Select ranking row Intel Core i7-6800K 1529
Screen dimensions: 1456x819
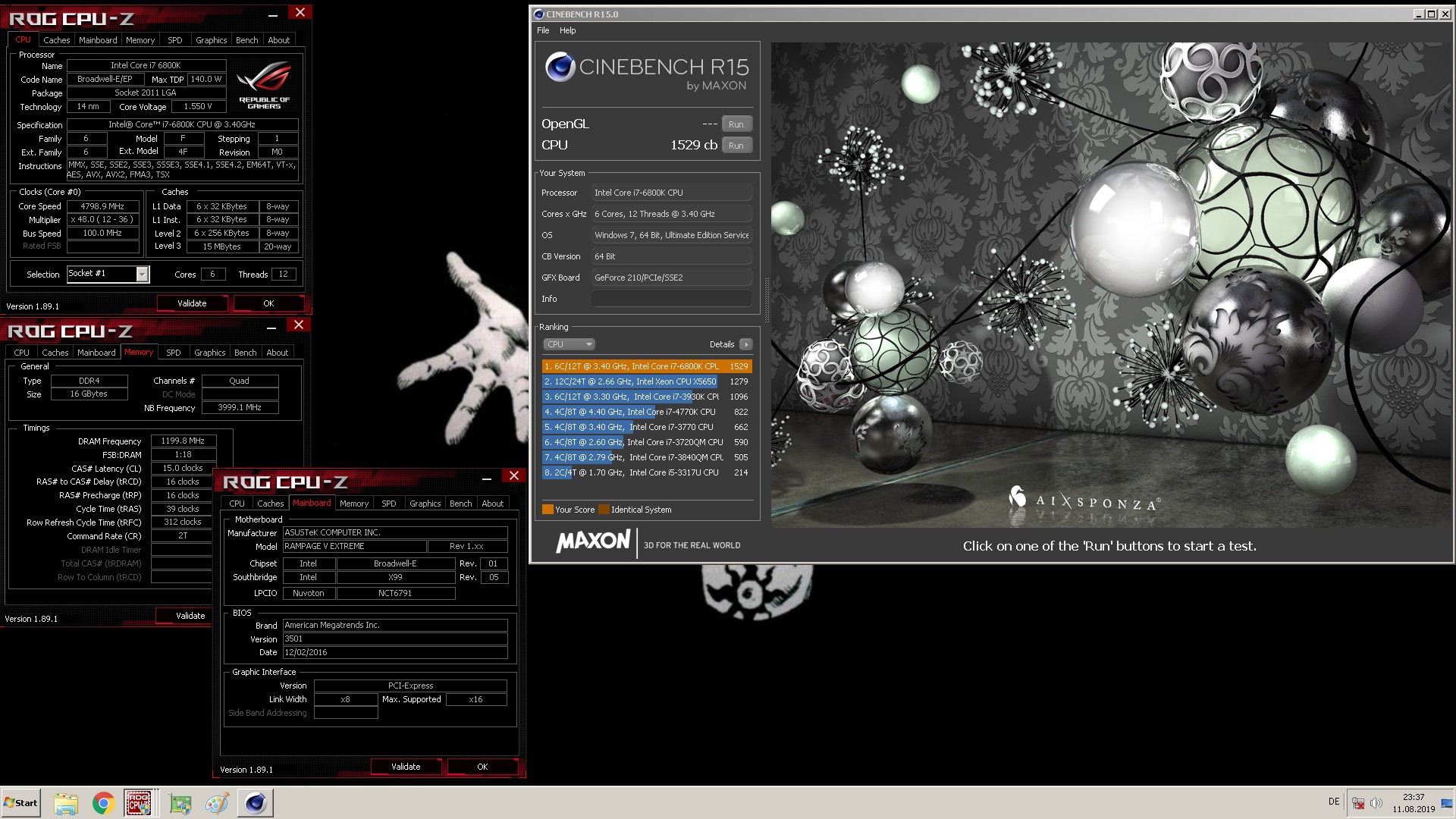(x=647, y=366)
